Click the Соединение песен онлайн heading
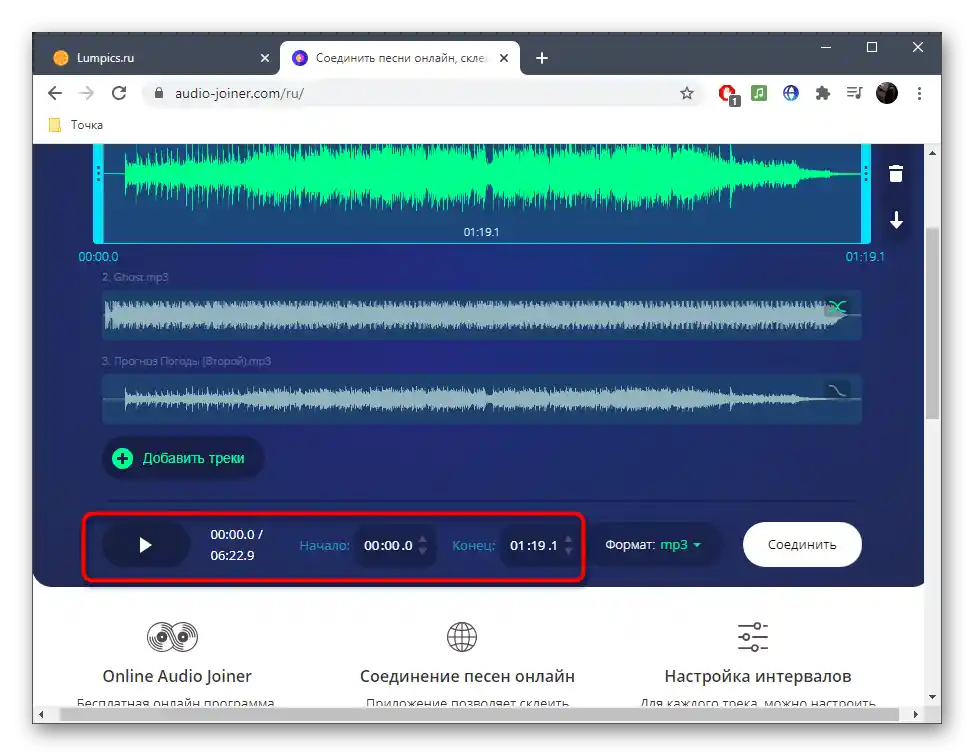 tap(467, 676)
